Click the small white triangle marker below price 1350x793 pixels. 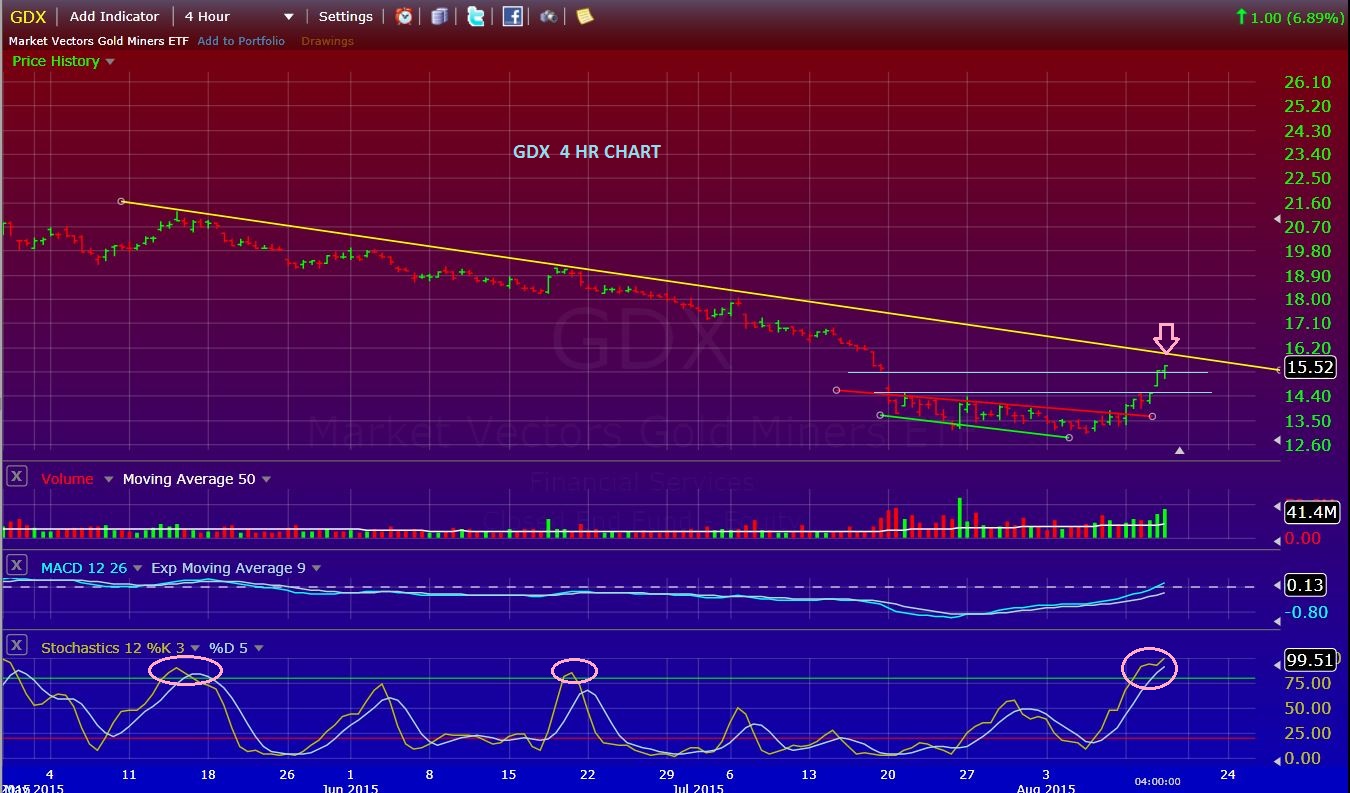click(x=1179, y=451)
